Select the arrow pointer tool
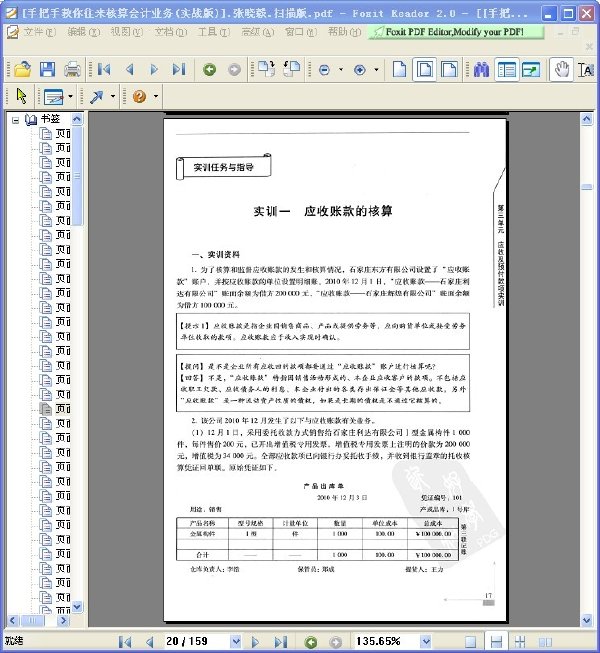600x653 pixels. [x=21, y=96]
